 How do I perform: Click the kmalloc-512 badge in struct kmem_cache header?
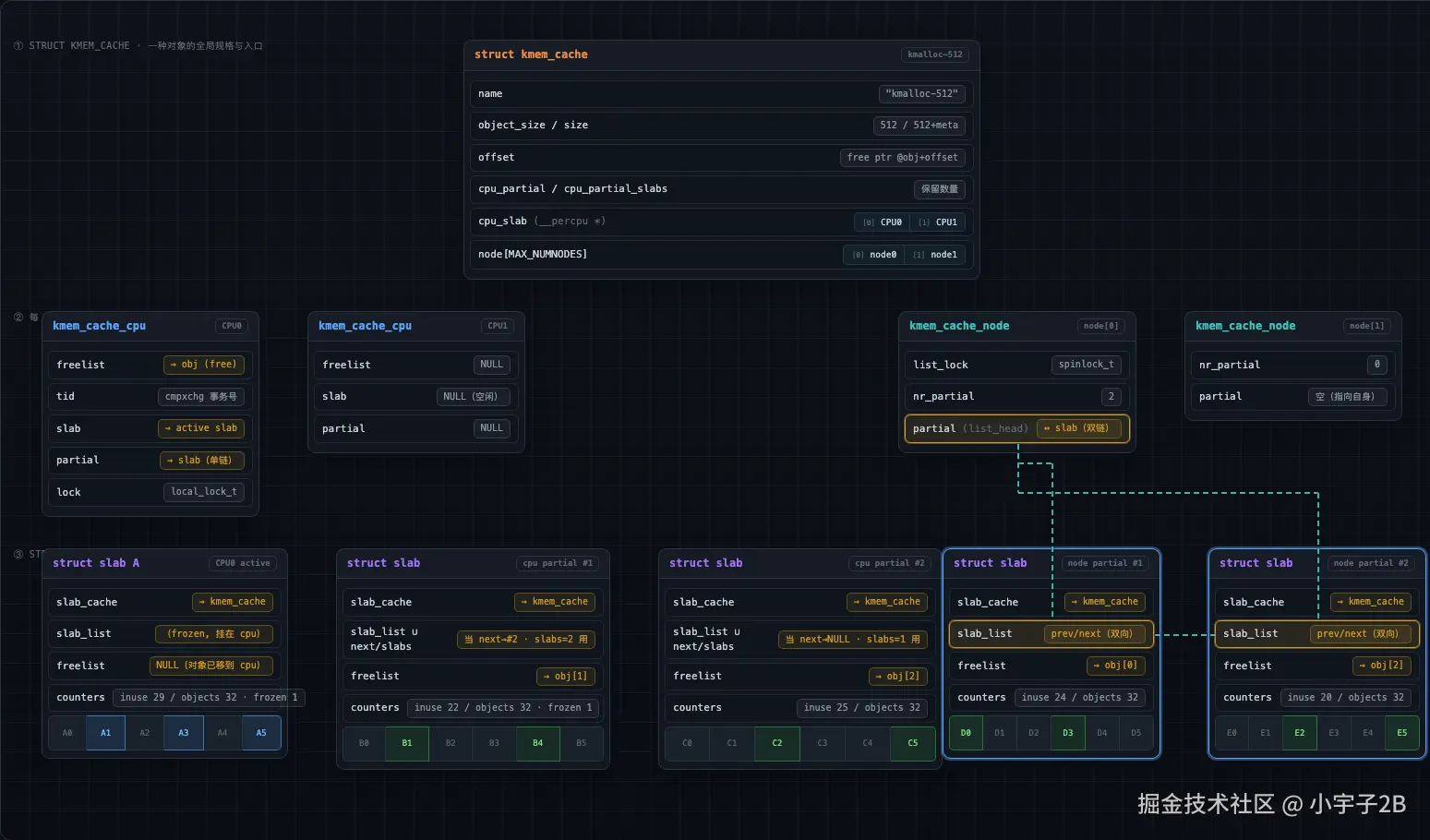click(934, 54)
